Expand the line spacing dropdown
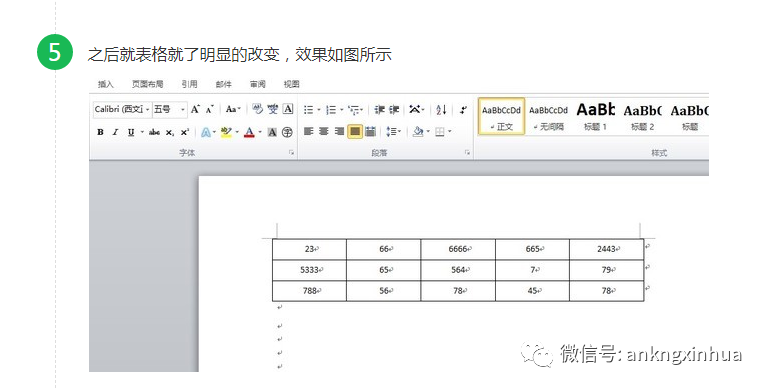767x389 pixels. [x=393, y=131]
